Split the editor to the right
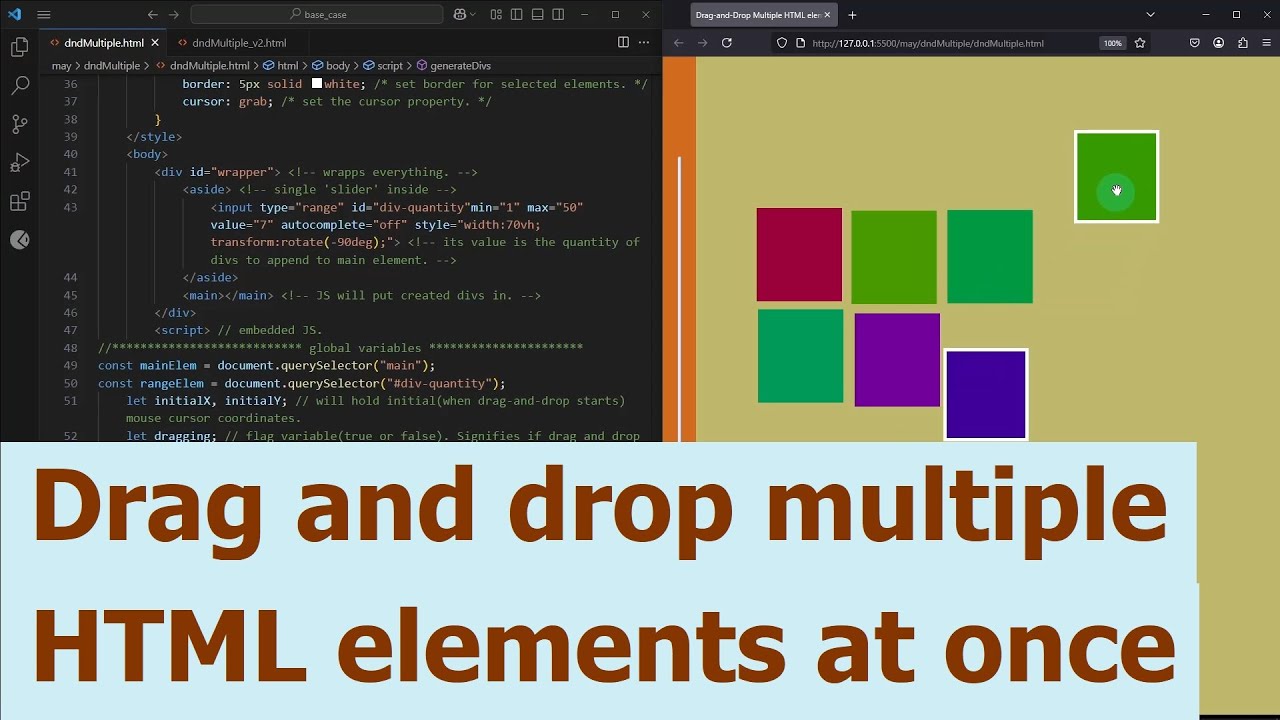The width and height of the screenshot is (1280, 720). pos(623,43)
